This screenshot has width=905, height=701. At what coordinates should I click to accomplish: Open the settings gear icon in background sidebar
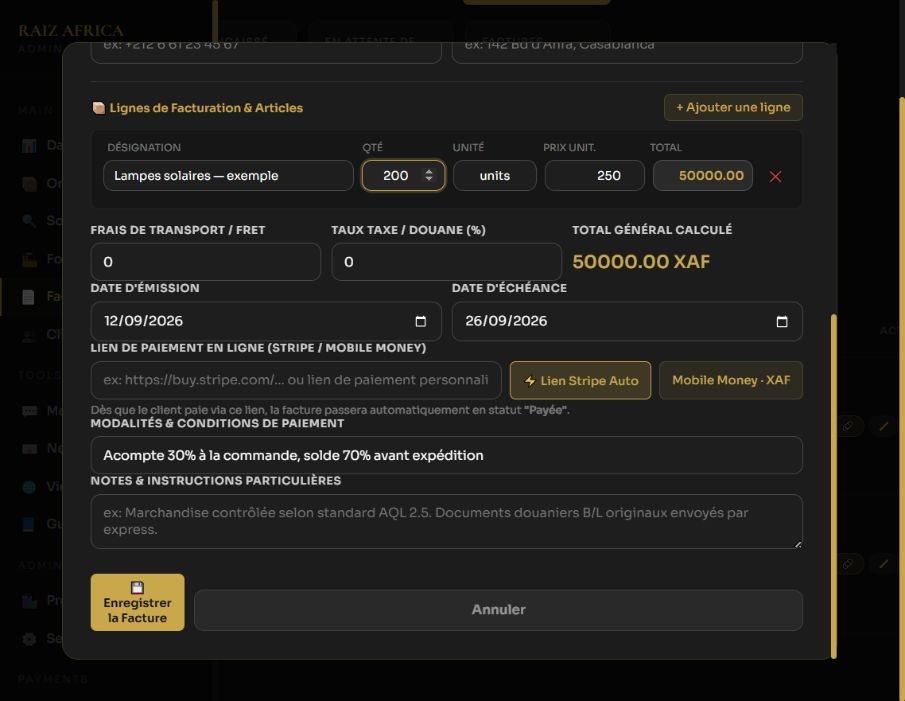click(x=29, y=639)
